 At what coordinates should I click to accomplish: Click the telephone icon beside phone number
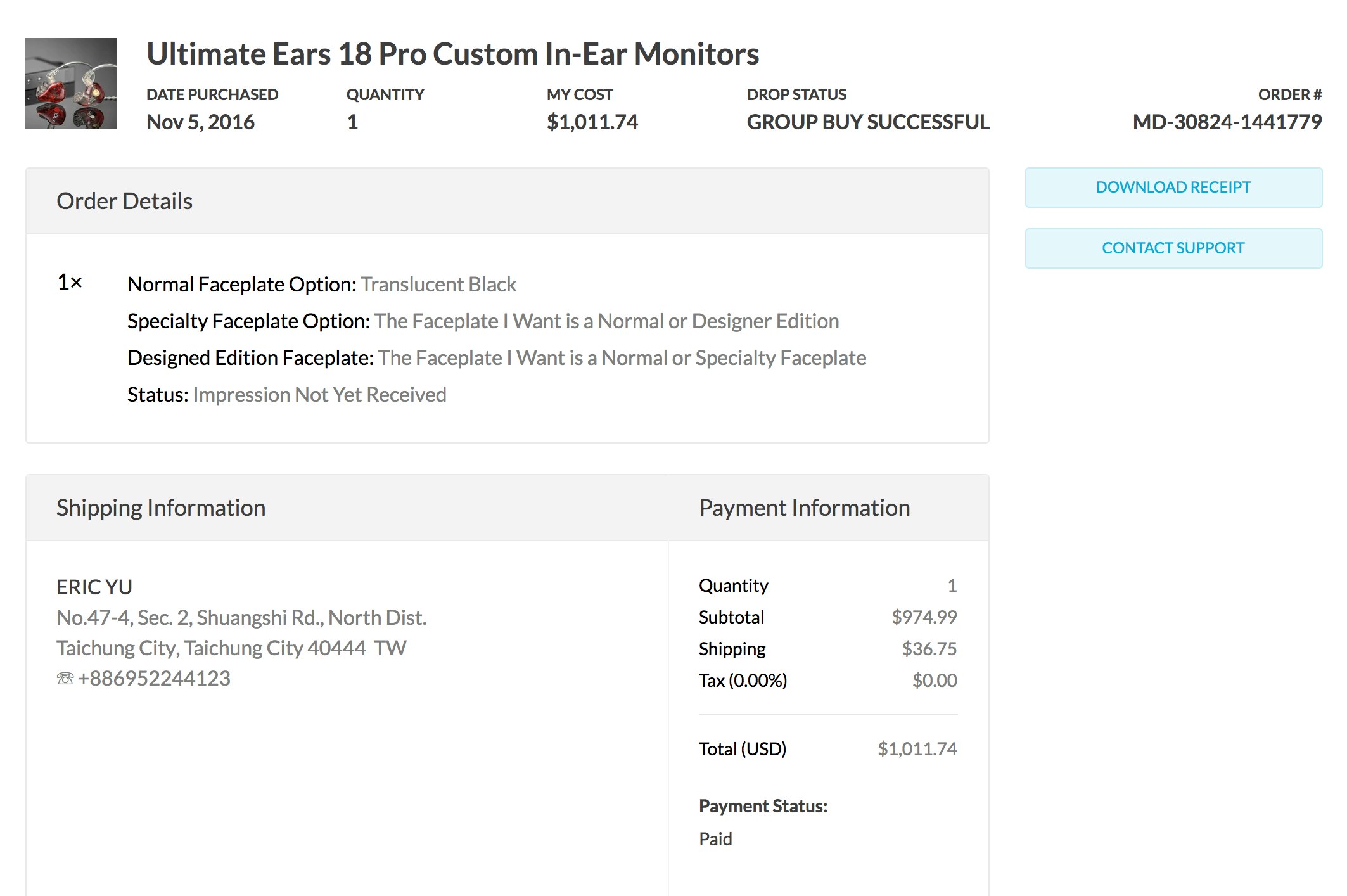[x=65, y=679]
